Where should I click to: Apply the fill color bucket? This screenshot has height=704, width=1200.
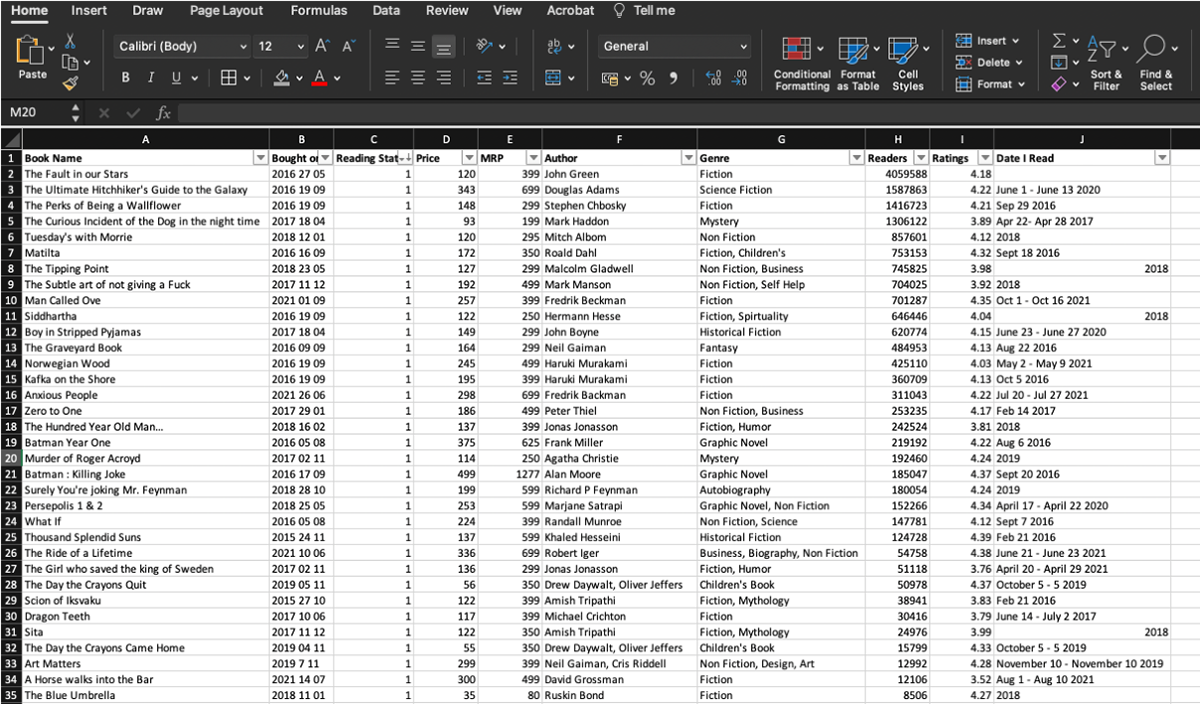pyautogui.click(x=282, y=78)
